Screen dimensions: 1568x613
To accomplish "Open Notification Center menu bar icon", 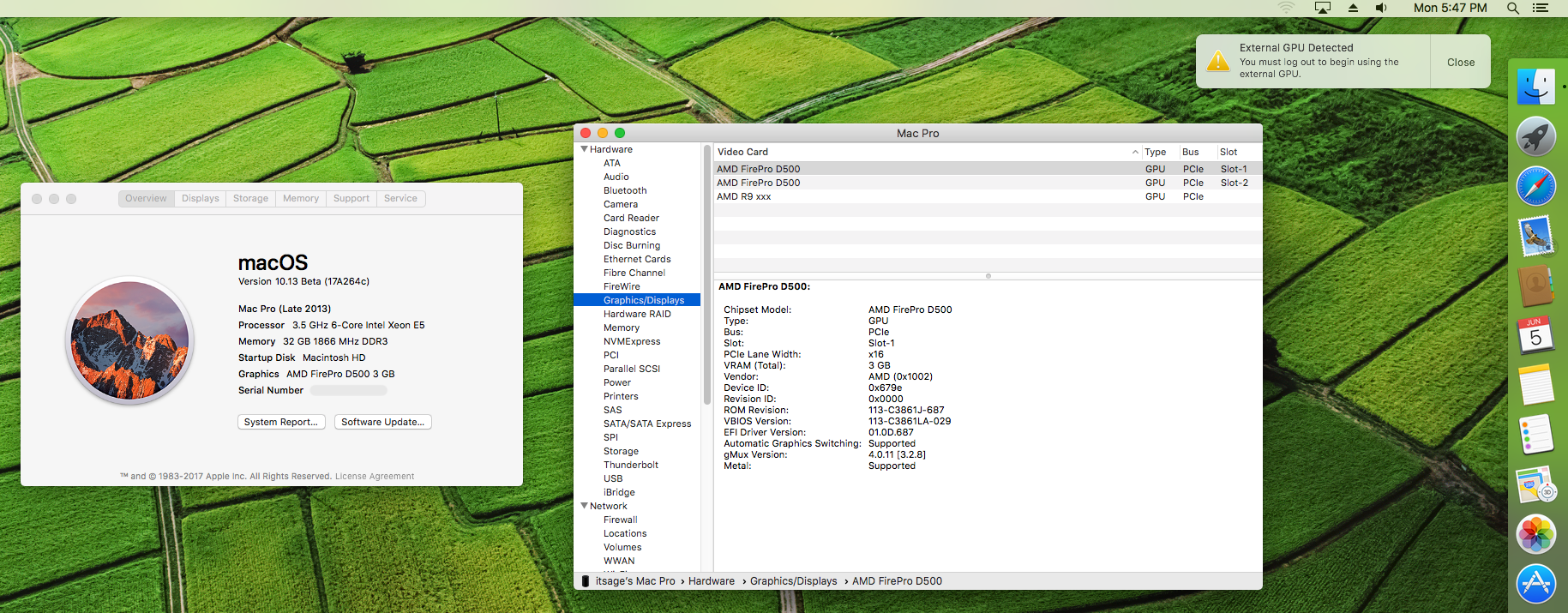I will tap(1541, 8).
